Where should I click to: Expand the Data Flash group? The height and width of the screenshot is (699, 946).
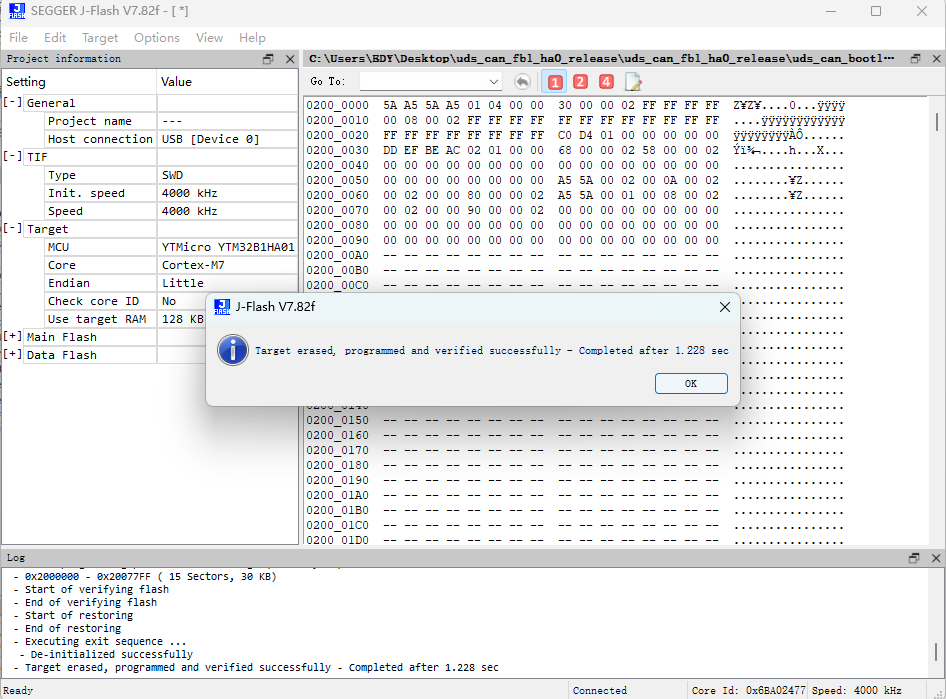click(13, 355)
